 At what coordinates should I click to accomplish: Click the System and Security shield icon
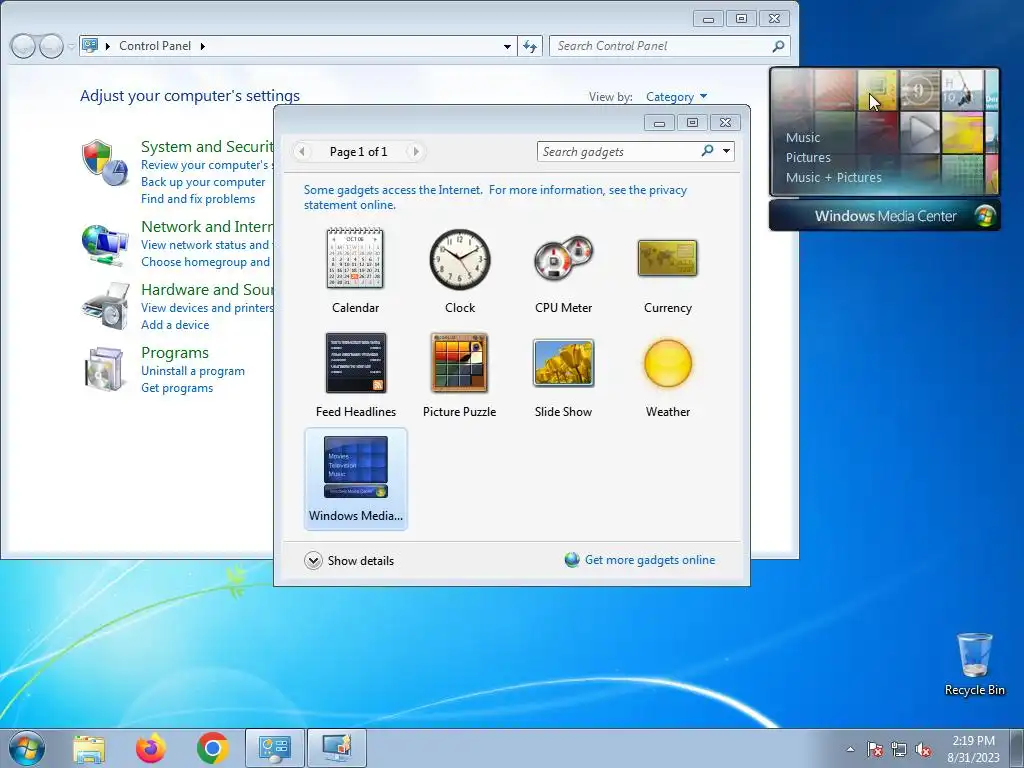[105, 163]
